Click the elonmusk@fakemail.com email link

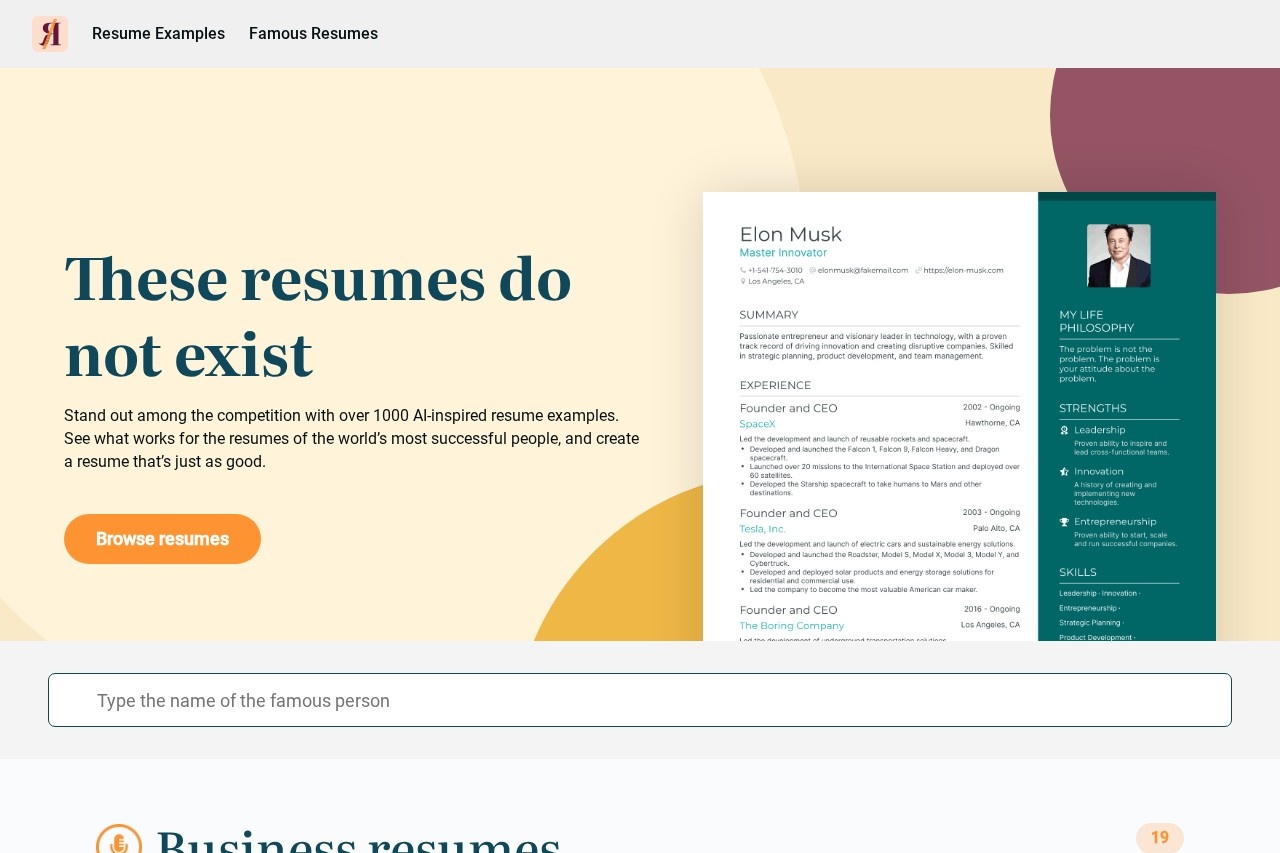tap(866, 270)
